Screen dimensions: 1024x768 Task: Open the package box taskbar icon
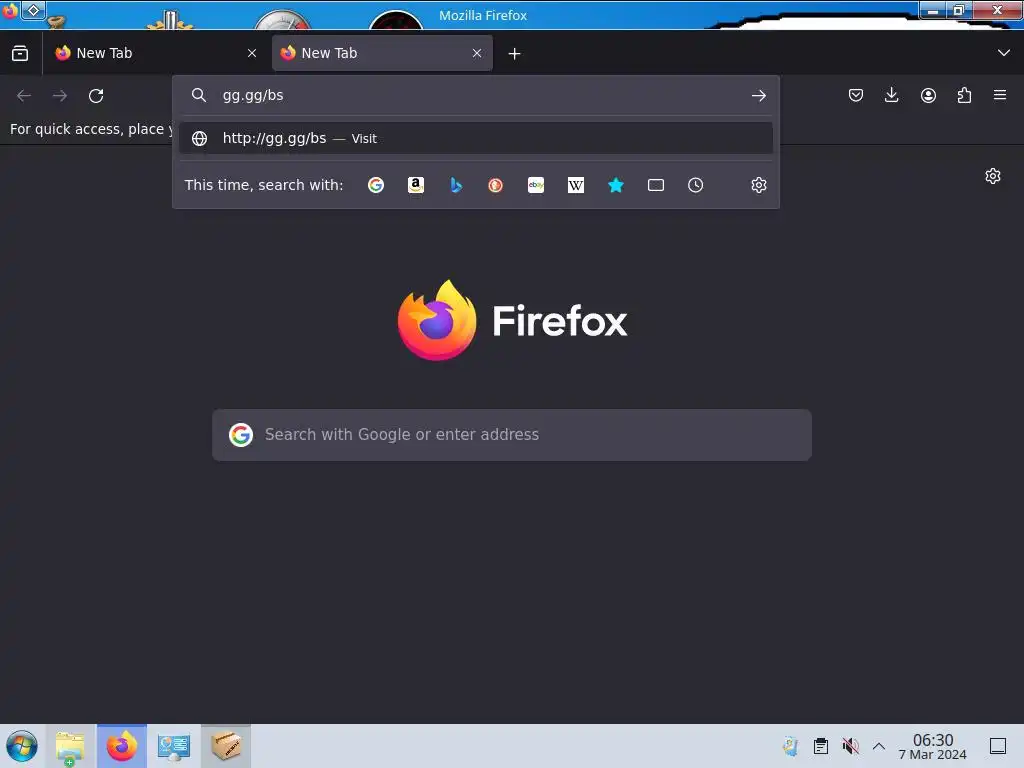pyautogui.click(x=226, y=746)
